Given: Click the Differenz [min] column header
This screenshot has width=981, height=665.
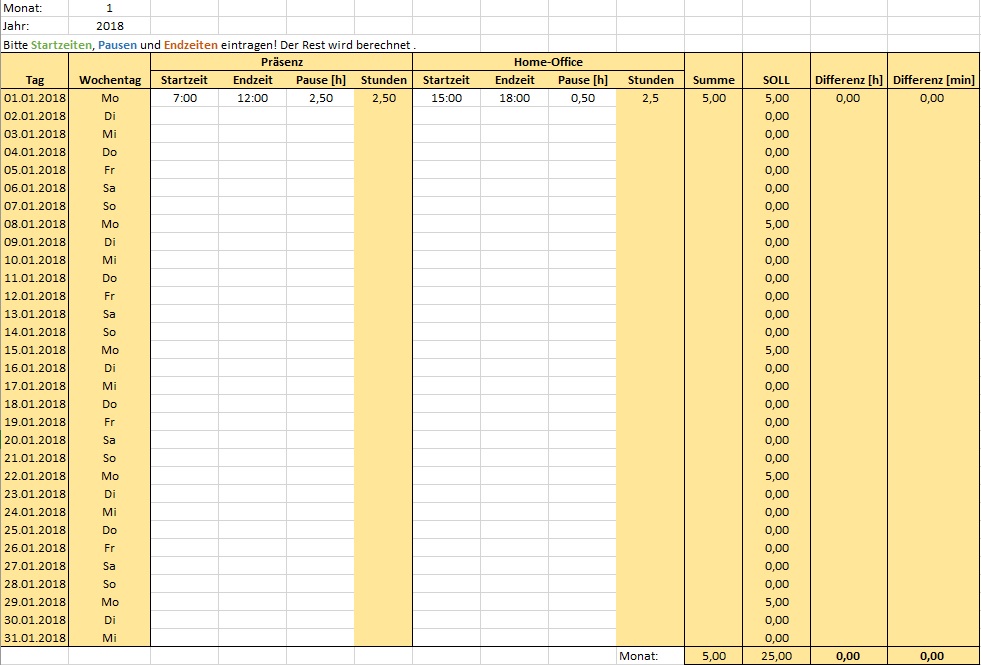Looking at the screenshot, I should coord(933,80).
